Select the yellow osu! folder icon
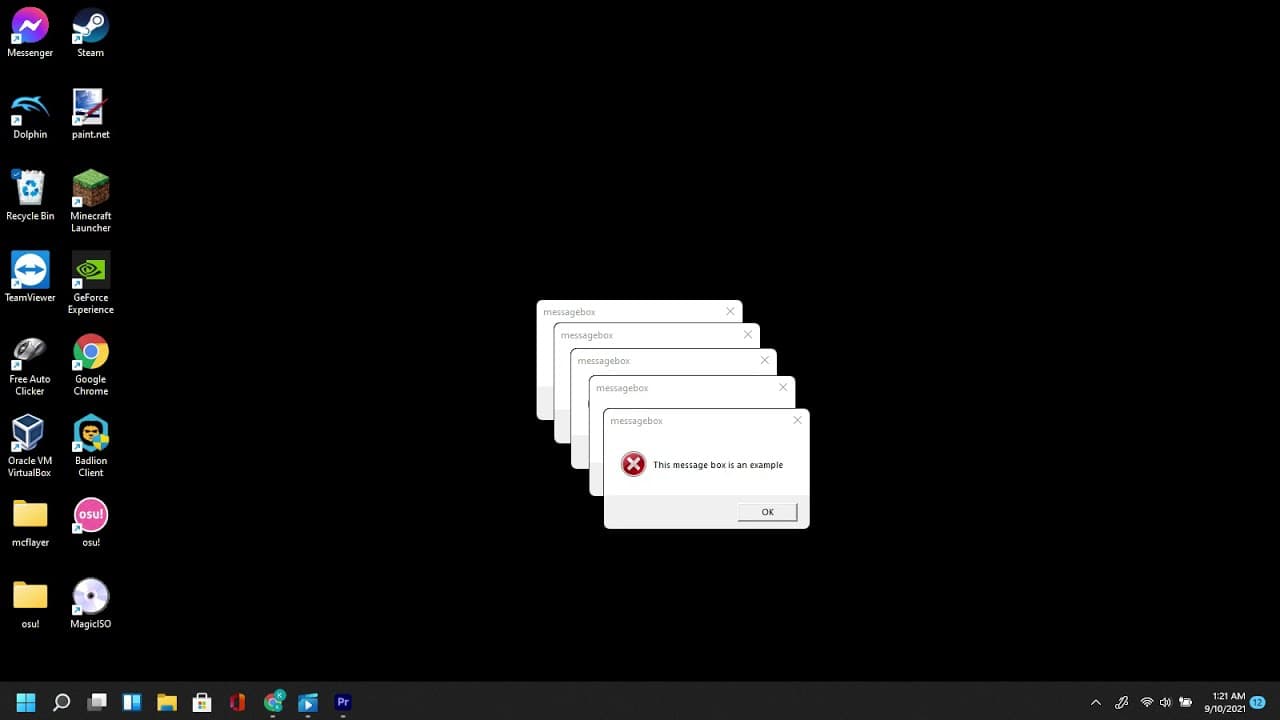 pos(30,605)
